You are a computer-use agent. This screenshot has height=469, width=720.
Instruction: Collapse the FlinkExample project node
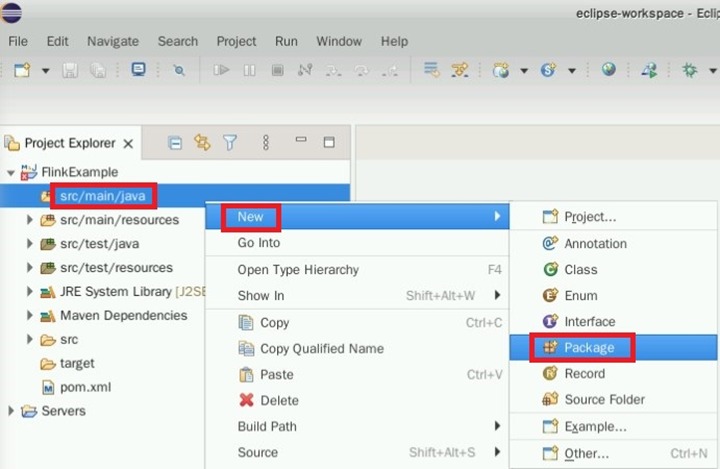coord(11,172)
